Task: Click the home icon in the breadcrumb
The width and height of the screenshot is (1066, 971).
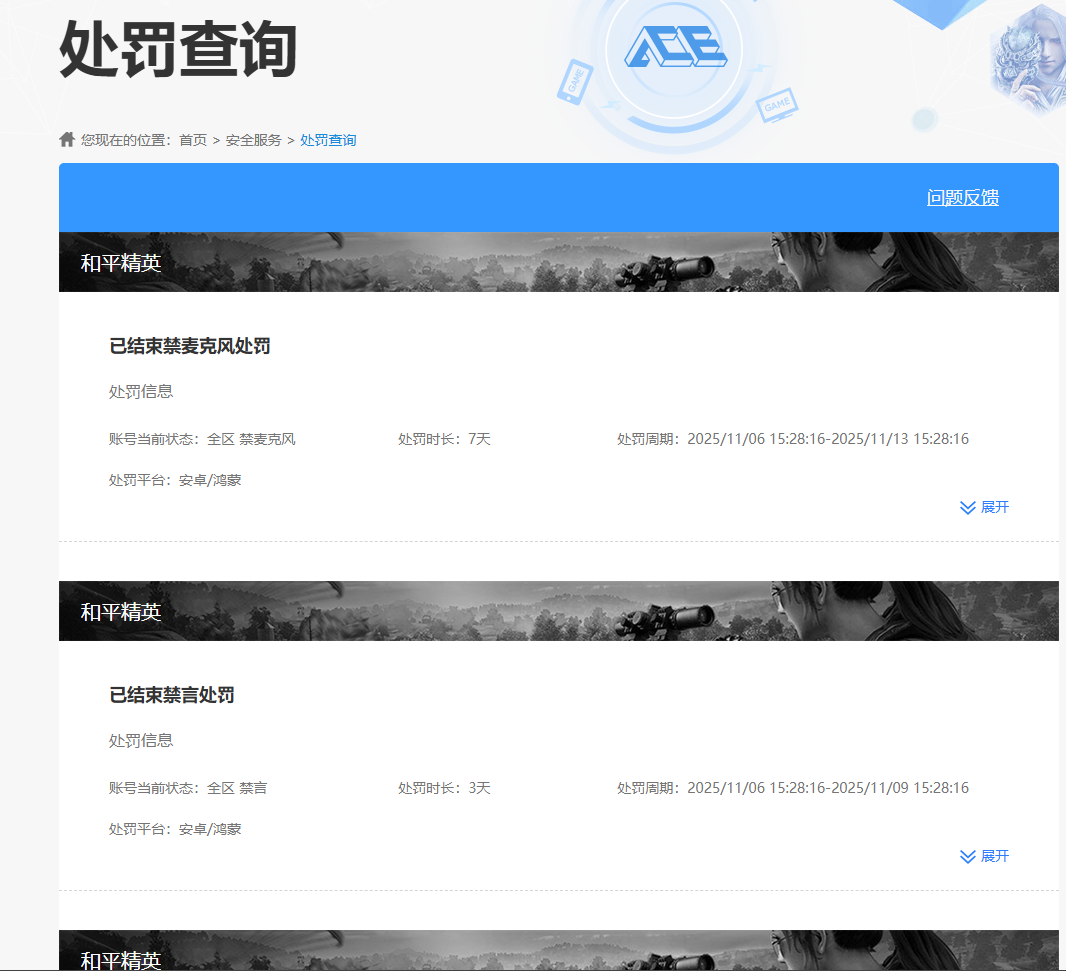Action: click(x=67, y=139)
